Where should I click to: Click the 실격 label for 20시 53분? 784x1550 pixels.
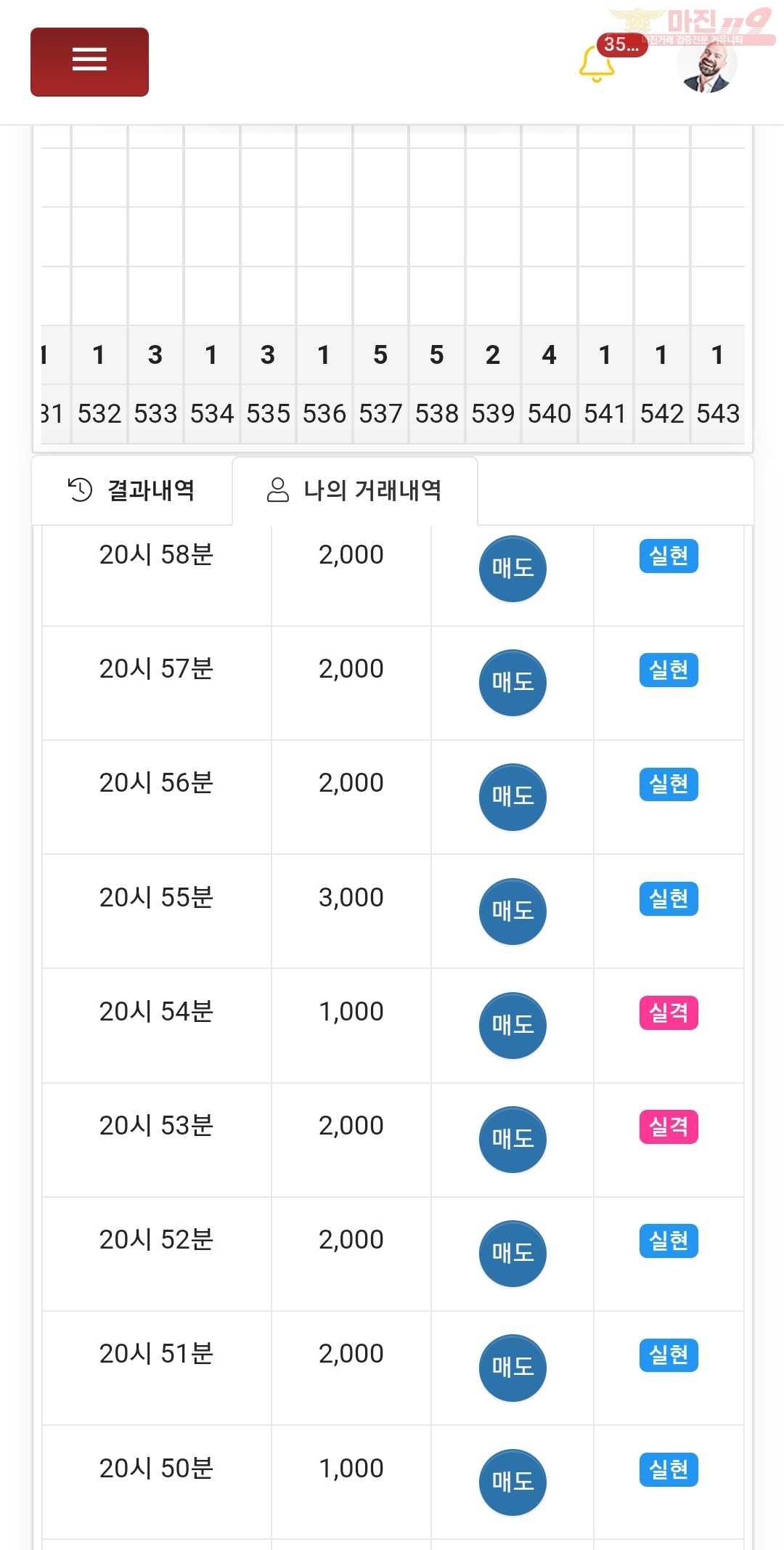669,1127
